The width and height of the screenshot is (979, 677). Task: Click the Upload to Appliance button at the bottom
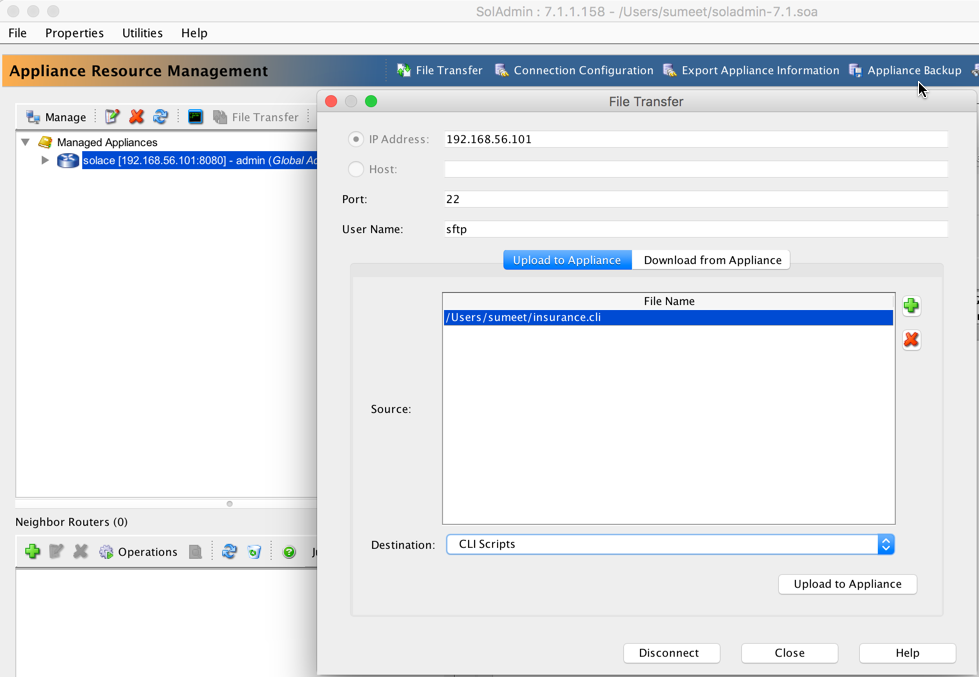click(847, 584)
